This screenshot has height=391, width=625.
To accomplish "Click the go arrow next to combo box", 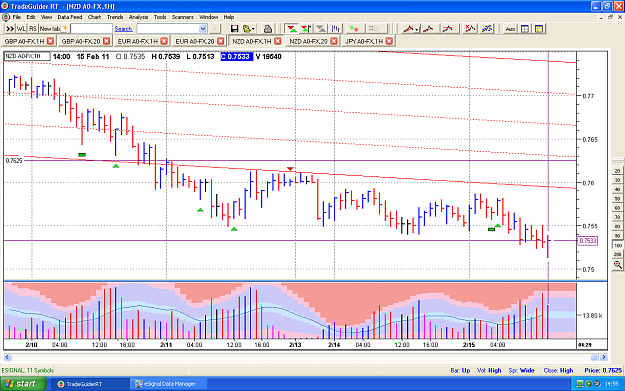I will (x=214, y=29).
